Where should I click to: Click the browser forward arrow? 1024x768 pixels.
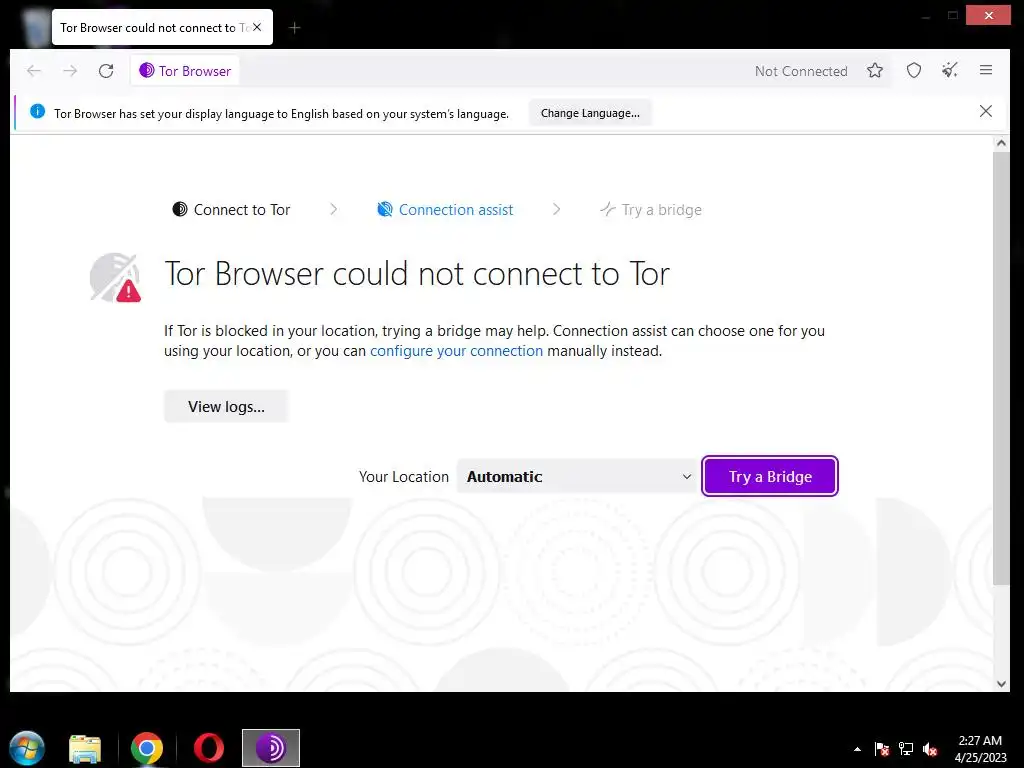tap(70, 71)
